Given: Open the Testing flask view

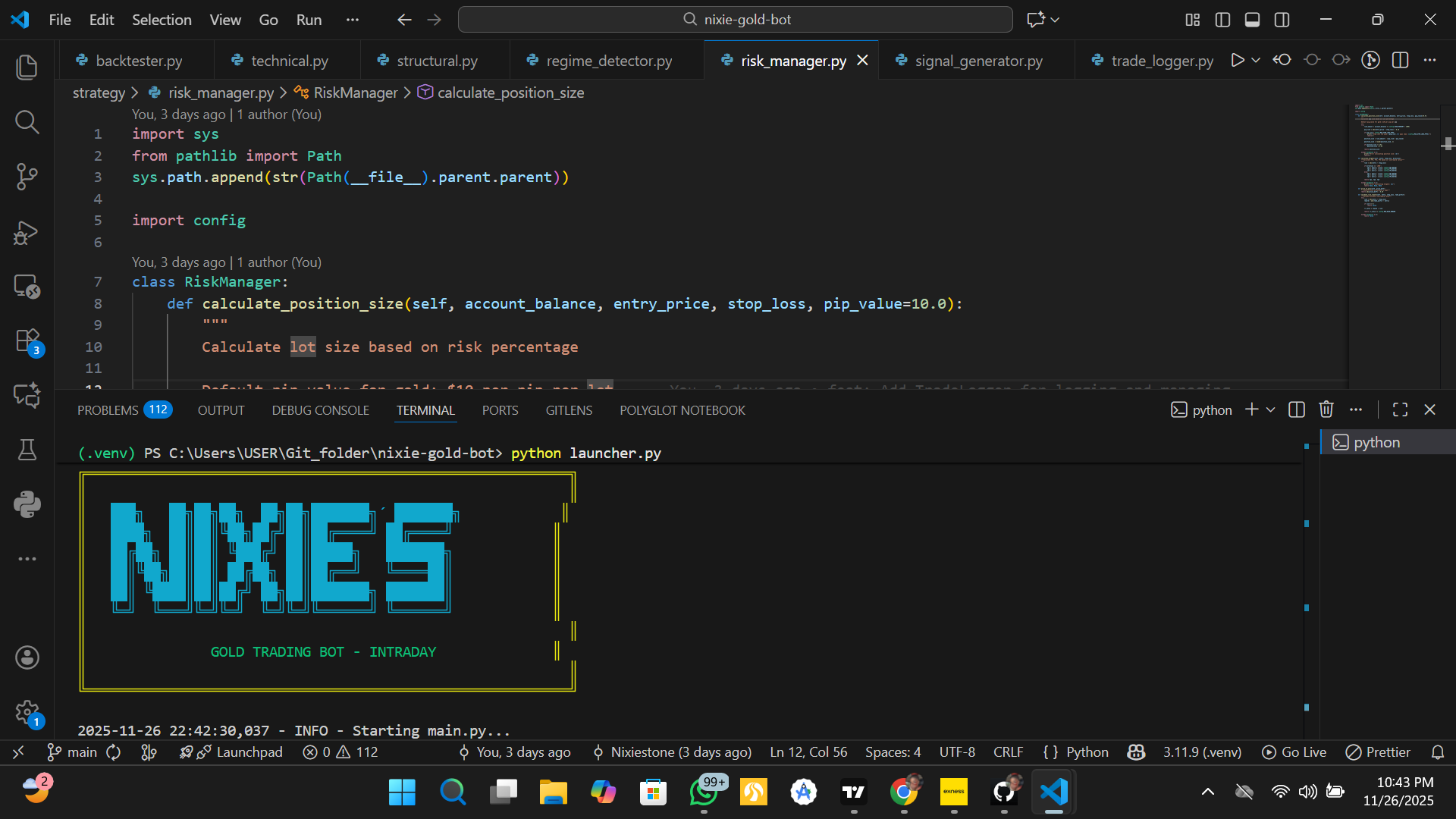Looking at the screenshot, I should pos(27,450).
